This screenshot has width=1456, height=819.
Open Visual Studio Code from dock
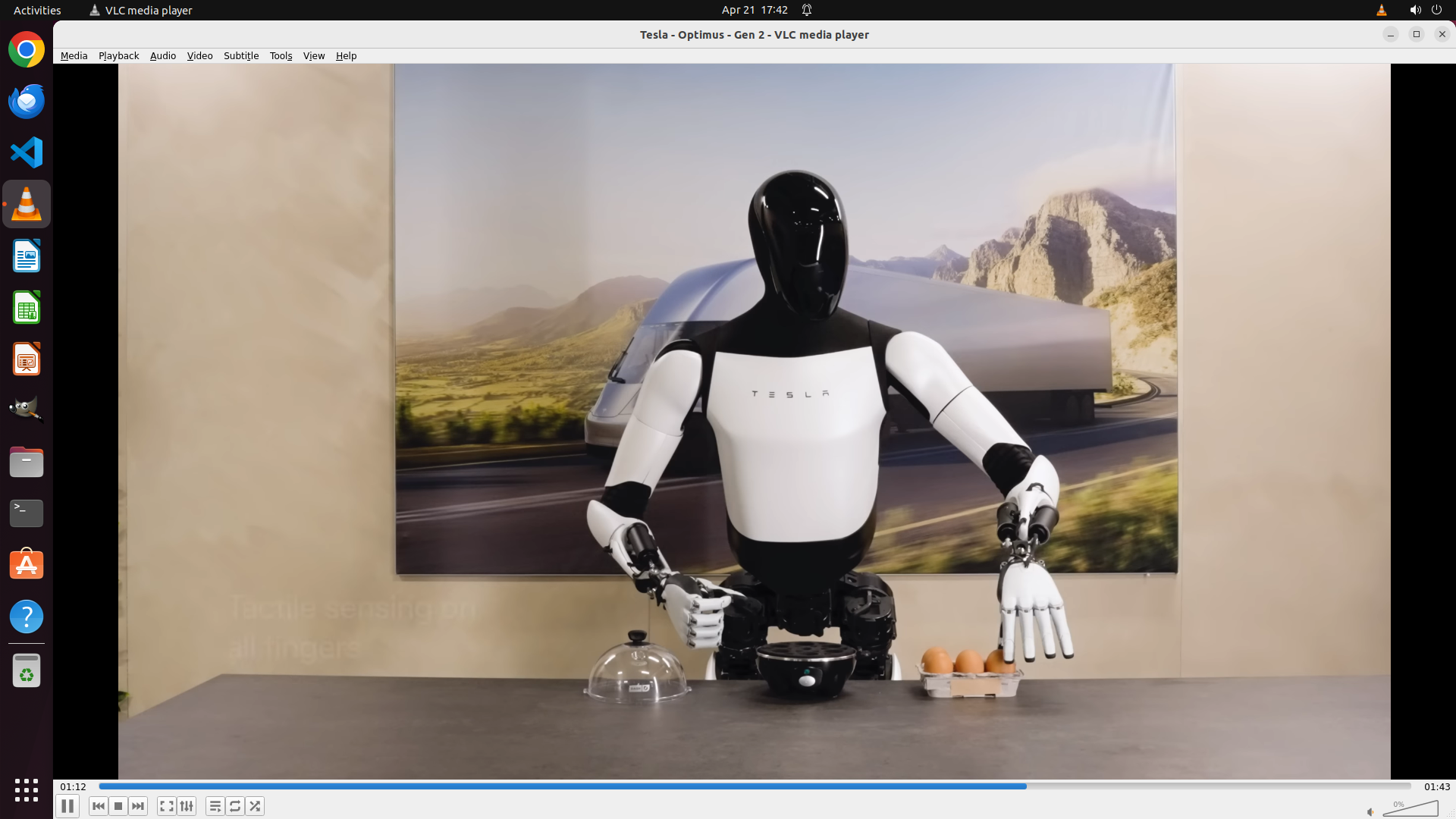[x=27, y=152]
